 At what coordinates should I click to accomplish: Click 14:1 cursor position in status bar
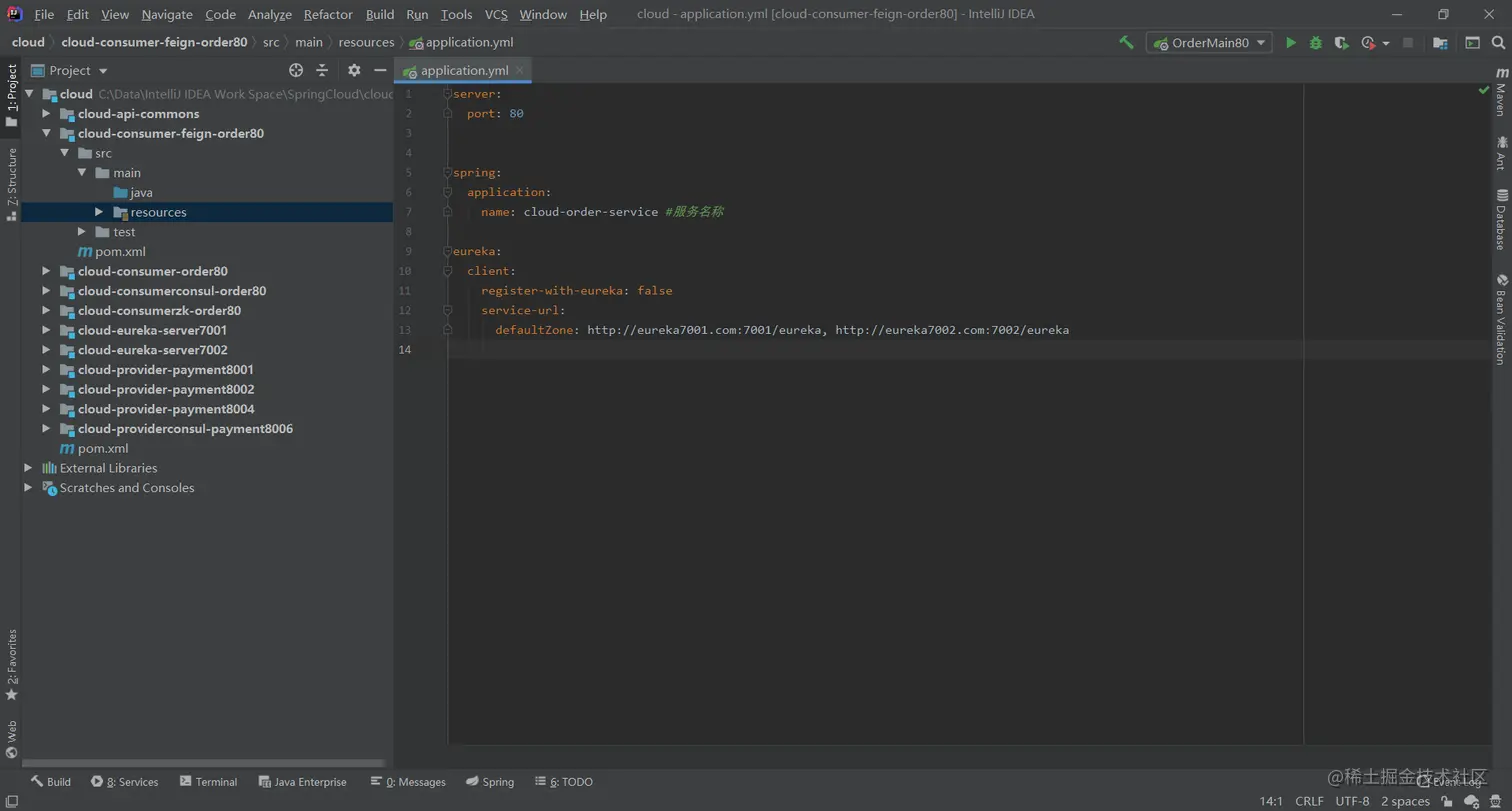[x=1271, y=801]
